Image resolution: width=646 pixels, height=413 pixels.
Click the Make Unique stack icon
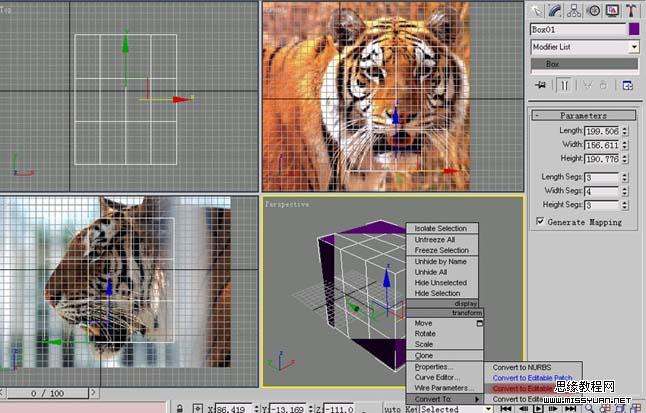[x=587, y=85]
